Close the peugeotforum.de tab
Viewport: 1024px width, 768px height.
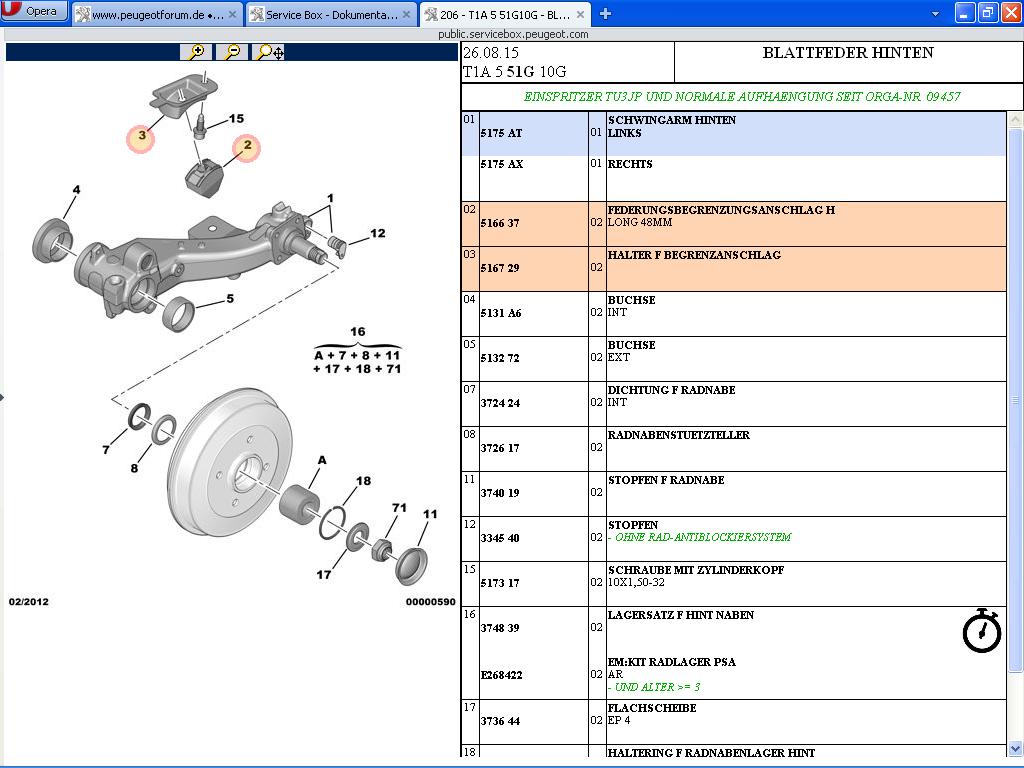pyautogui.click(x=233, y=15)
